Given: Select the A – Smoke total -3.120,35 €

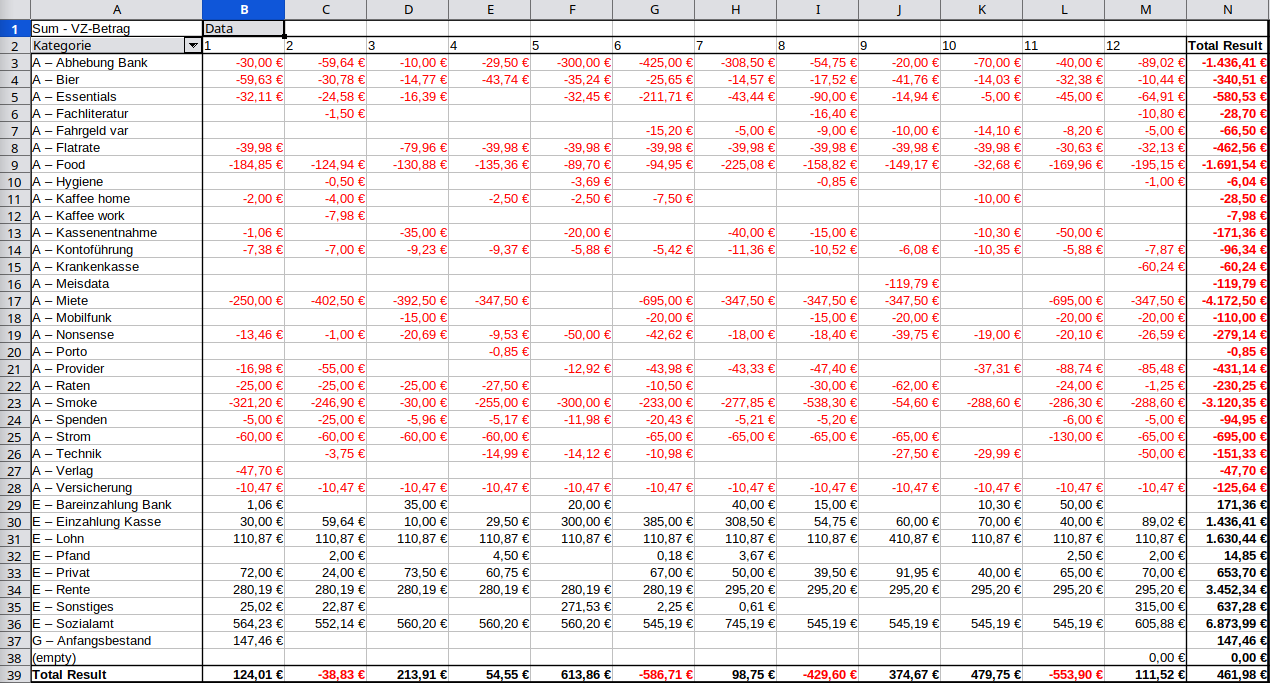Looking at the screenshot, I should (1227, 403).
